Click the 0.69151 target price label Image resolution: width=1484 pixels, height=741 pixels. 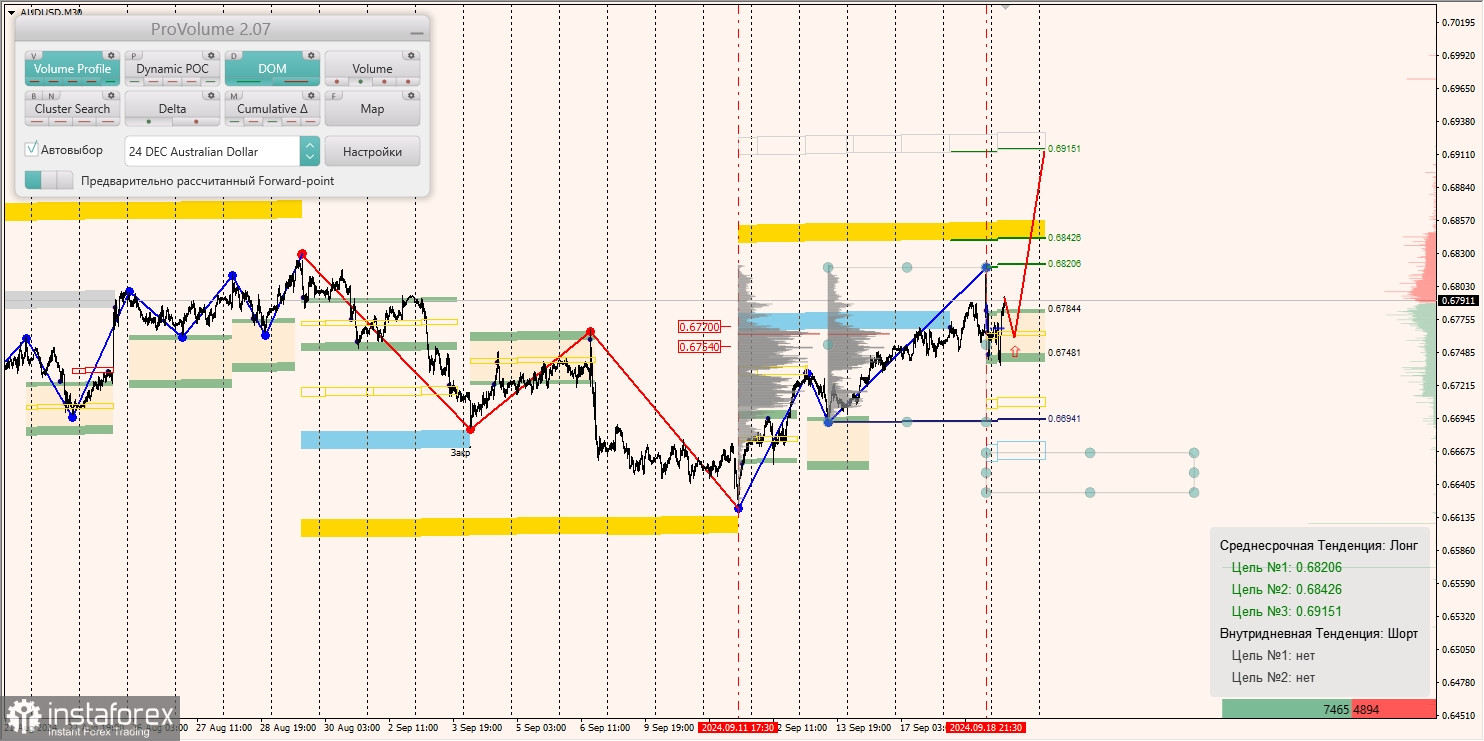pyautogui.click(x=1064, y=148)
